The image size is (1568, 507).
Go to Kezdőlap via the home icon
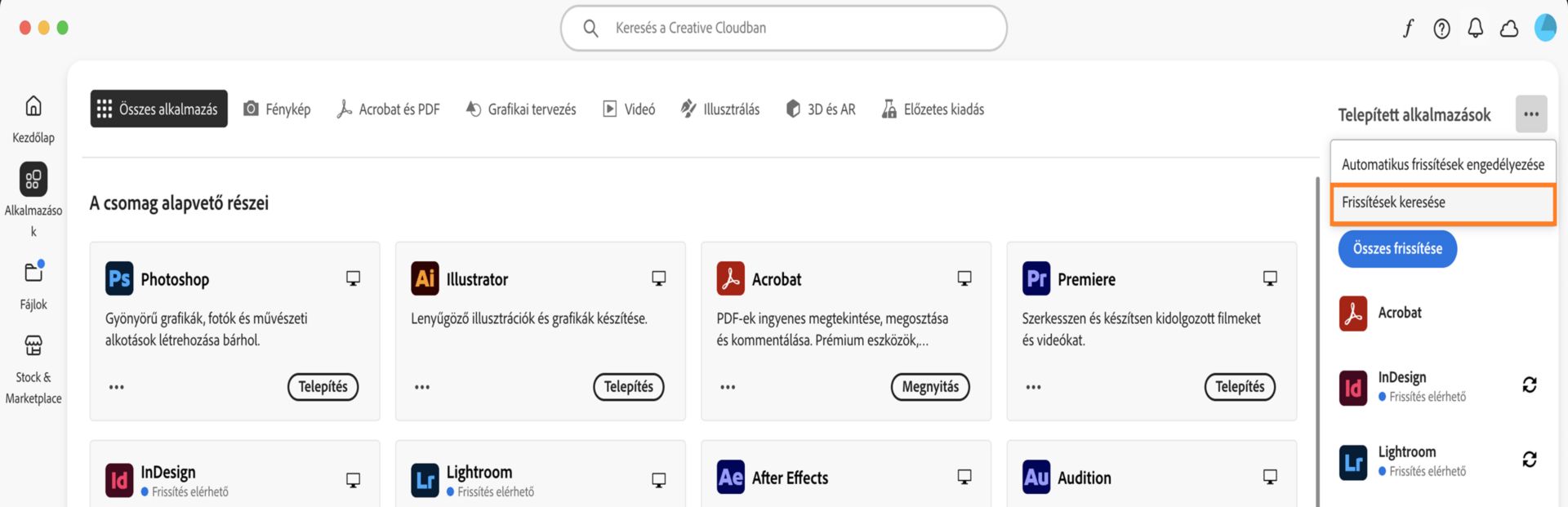click(33, 107)
